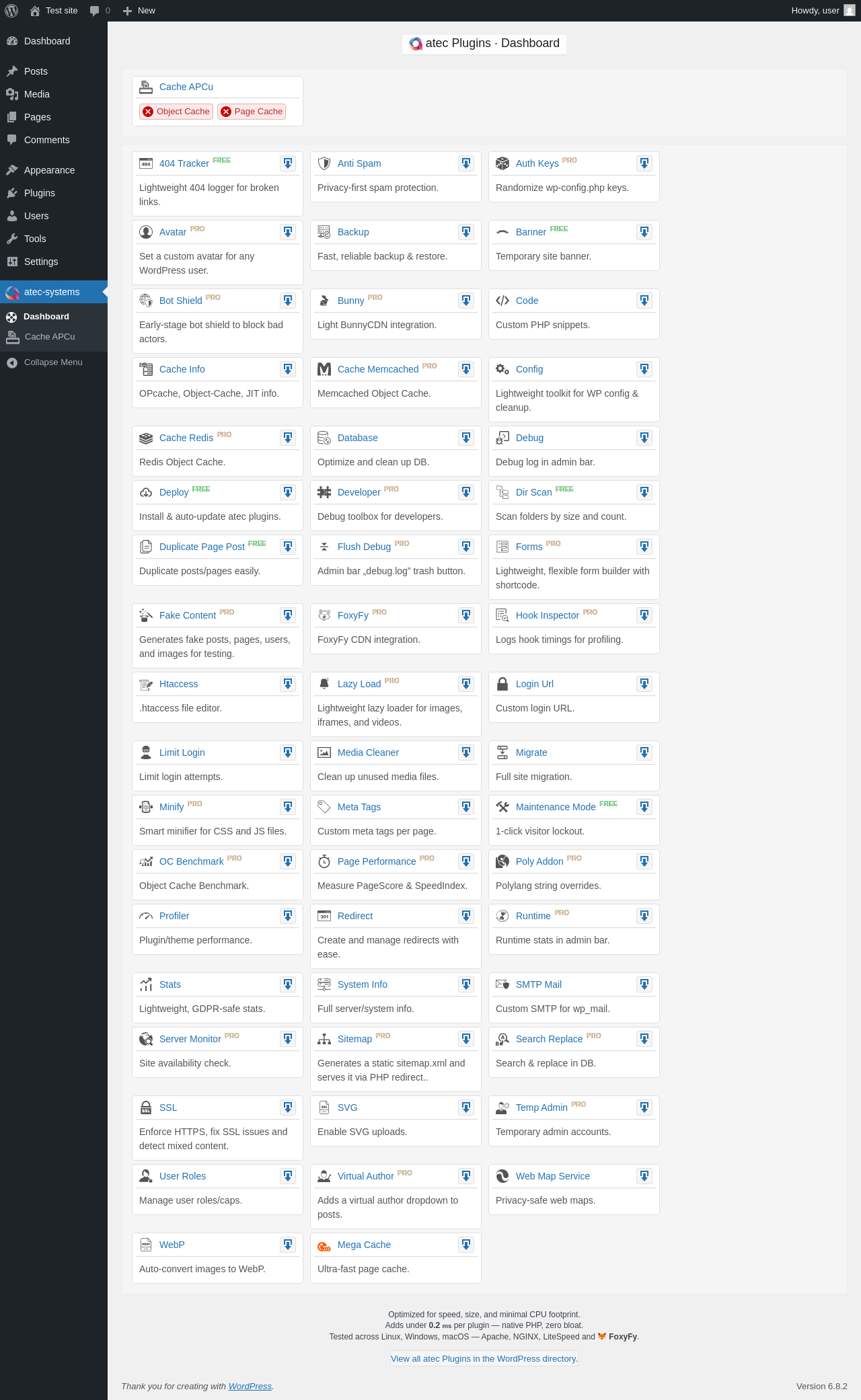This screenshot has height=1400, width=861.
Task: Click the download icon on Auth Keys card
Action: tap(644, 163)
